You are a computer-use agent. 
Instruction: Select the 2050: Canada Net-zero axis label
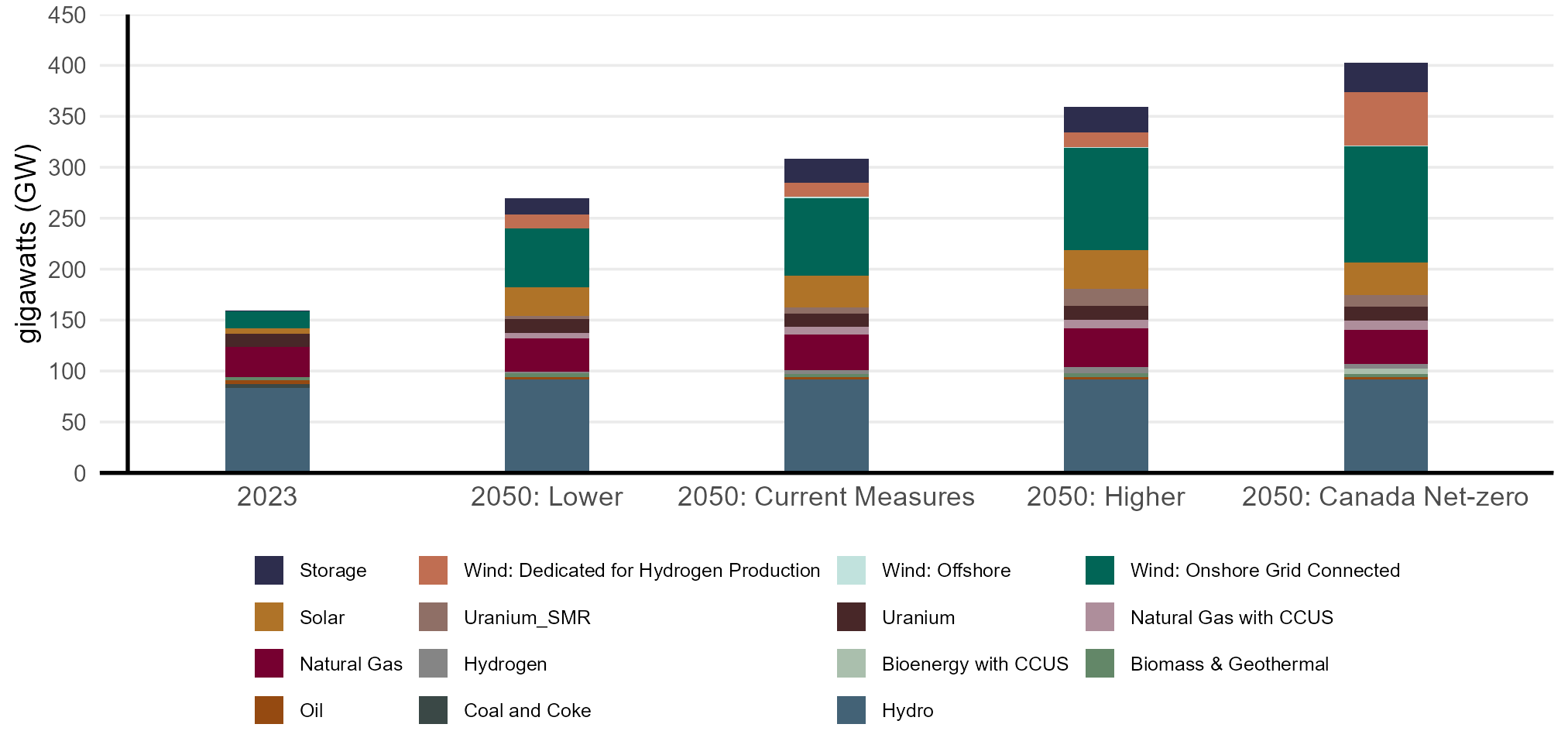pyautogui.click(x=1384, y=496)
